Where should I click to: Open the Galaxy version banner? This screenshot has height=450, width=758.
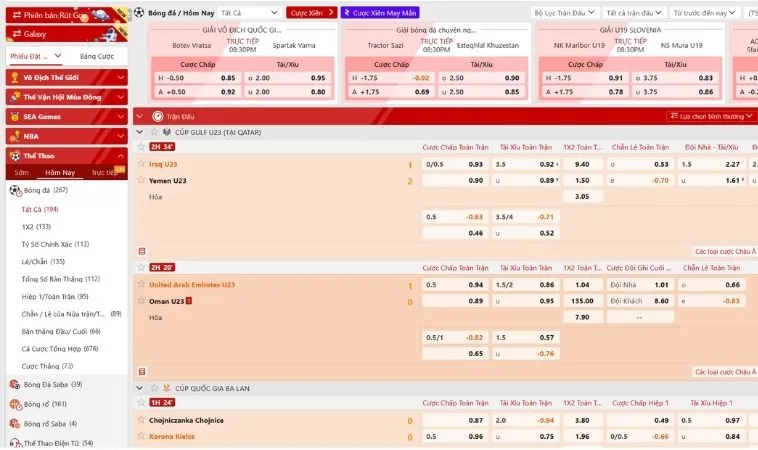pos(67,34)
